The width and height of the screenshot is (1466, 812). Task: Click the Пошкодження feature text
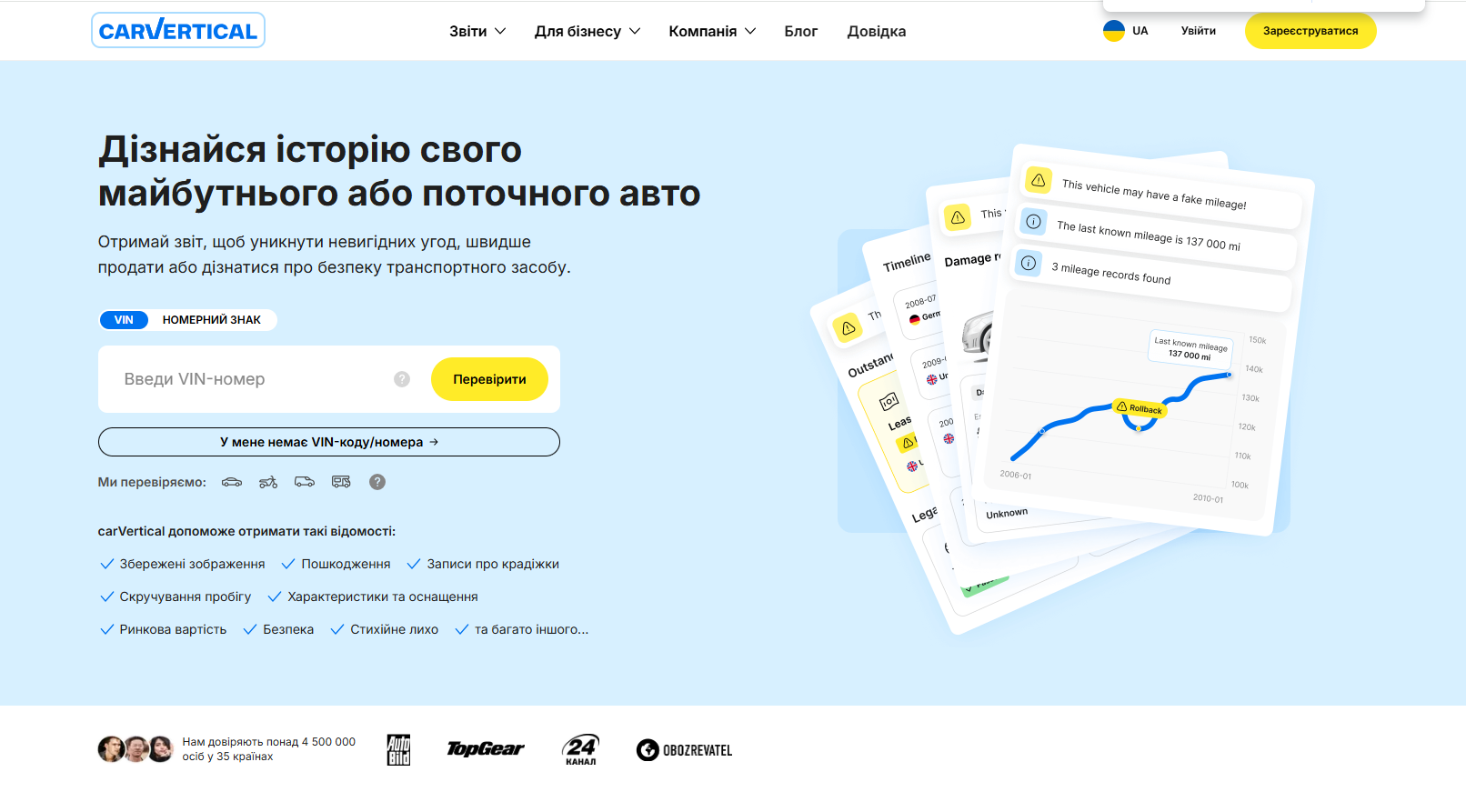click(x=346, y=564)
